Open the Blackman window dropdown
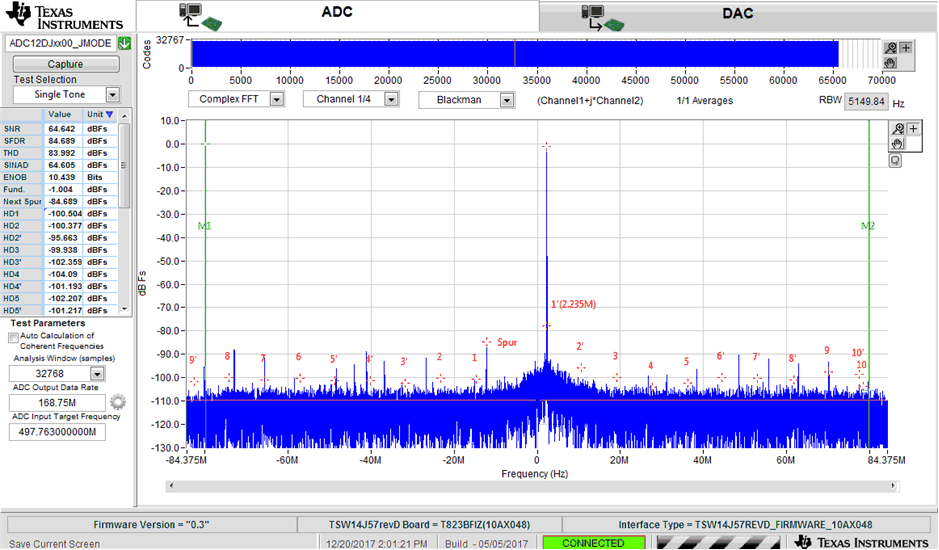Image resolution: width=939 pixels, height=550 pixels. click(507, 100)
